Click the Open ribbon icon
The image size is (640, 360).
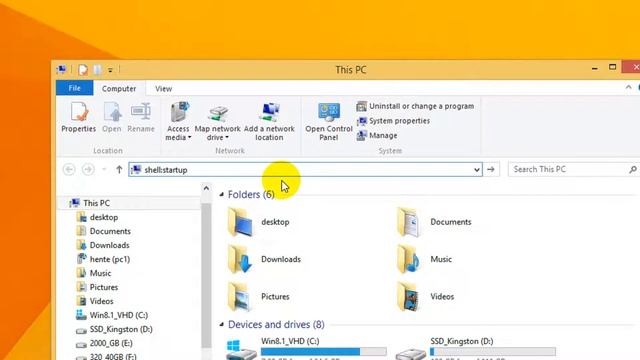tap(112, 118)
